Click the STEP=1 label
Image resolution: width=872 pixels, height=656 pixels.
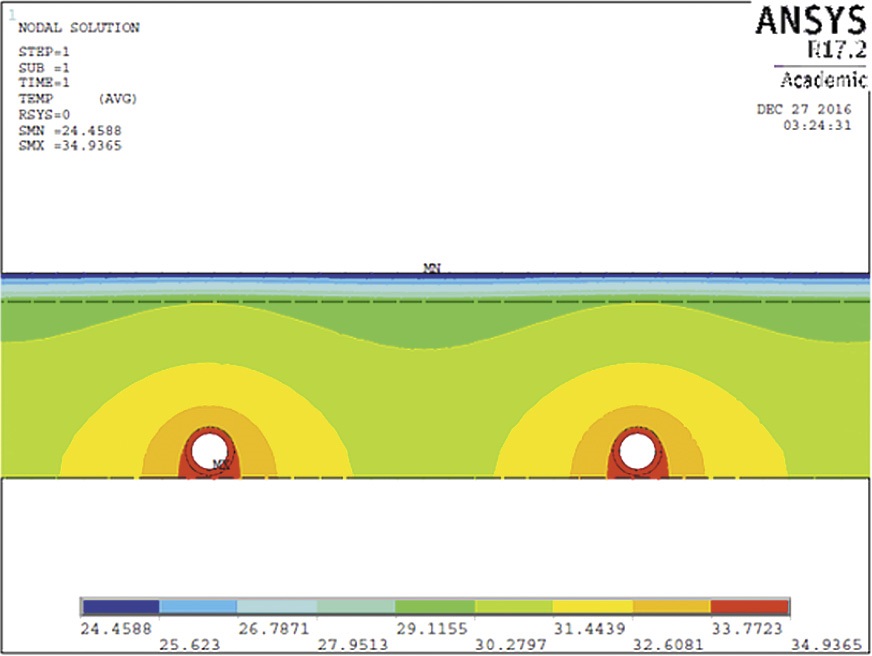point(44,52)
